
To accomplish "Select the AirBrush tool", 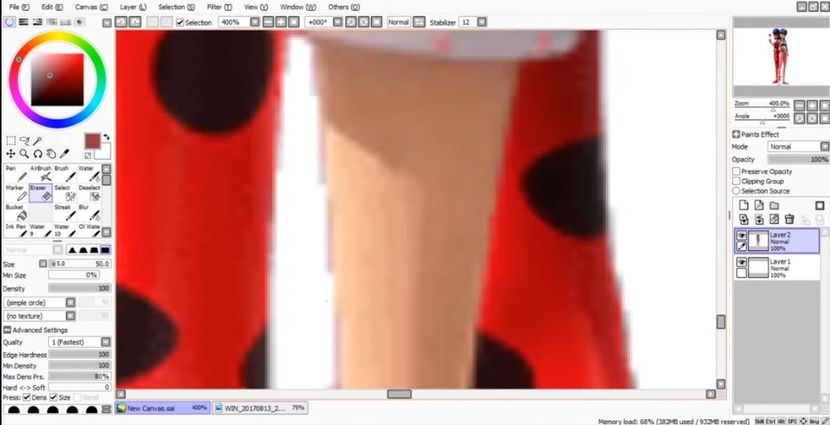I will [41, 173].
